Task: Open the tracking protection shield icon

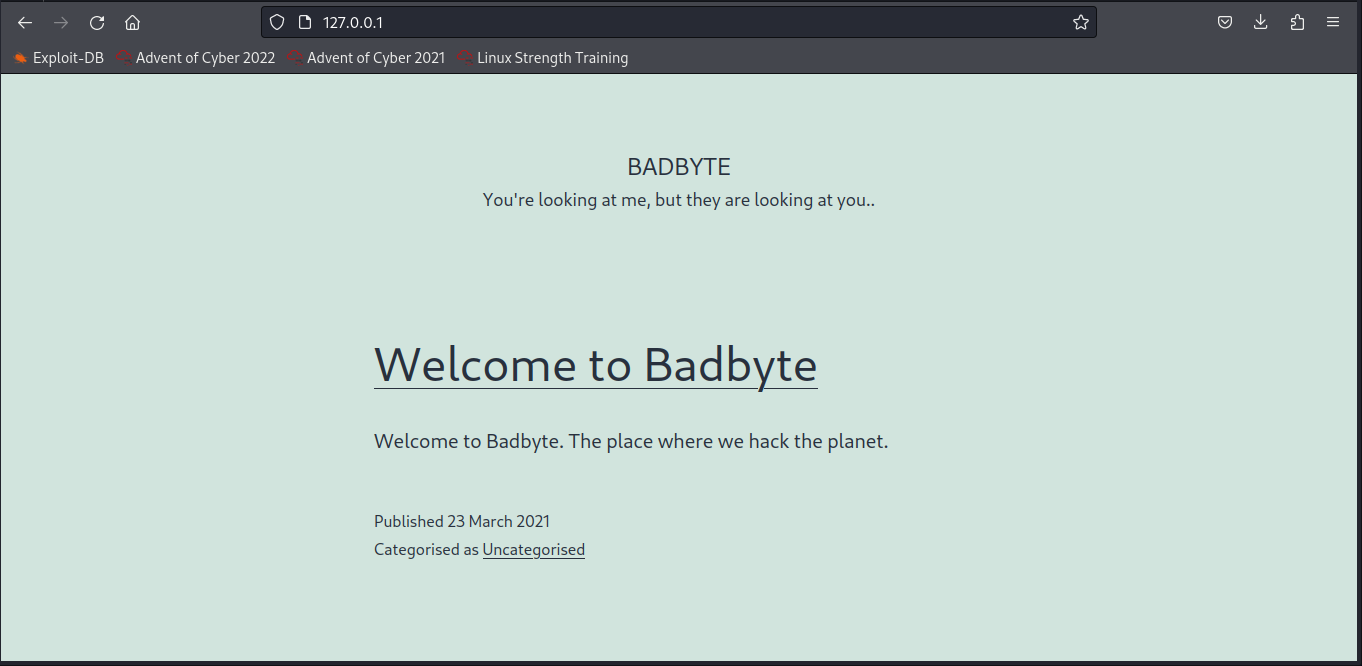Action: tap(277, 22)
